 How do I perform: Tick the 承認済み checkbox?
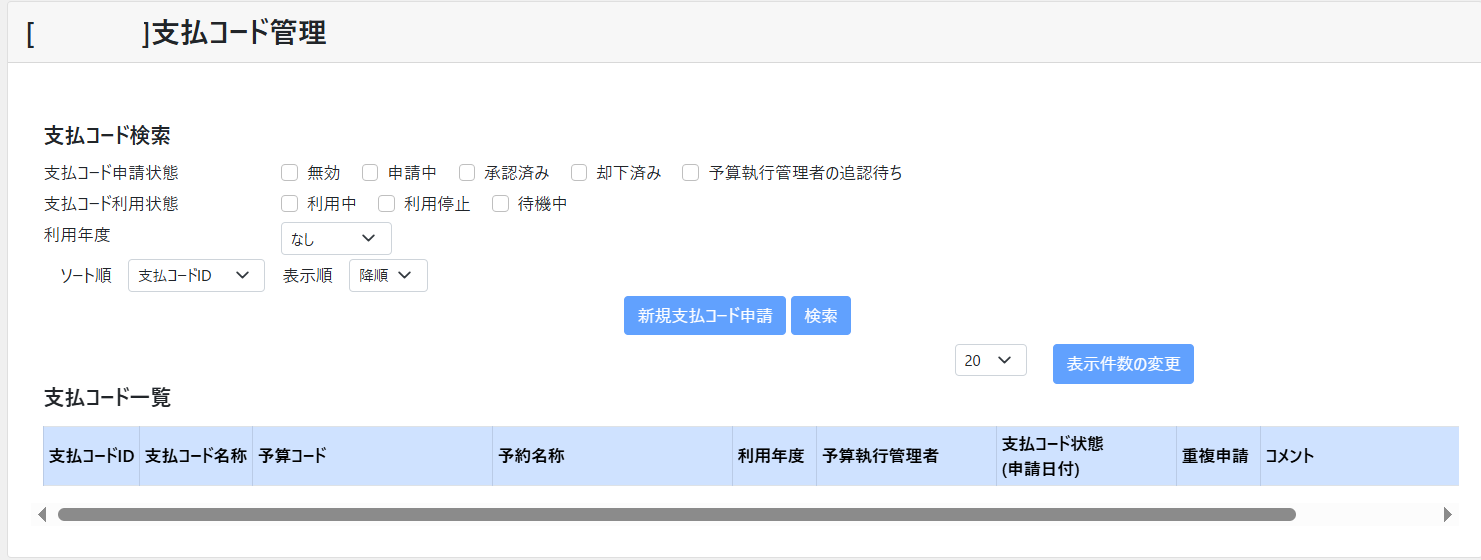467,173
